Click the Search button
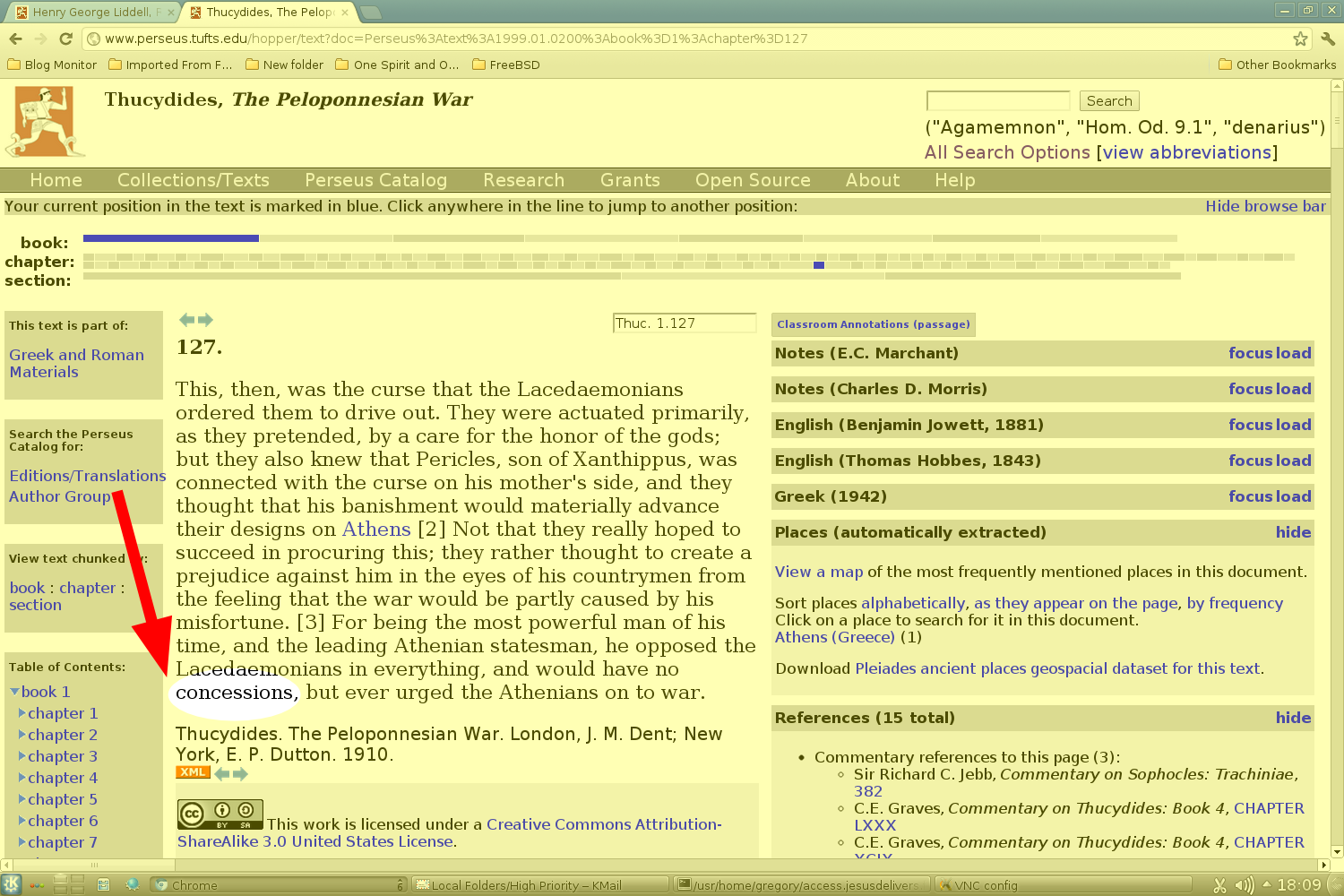The height and width of the screenshot is (896, 1344). pos(1109,101)
